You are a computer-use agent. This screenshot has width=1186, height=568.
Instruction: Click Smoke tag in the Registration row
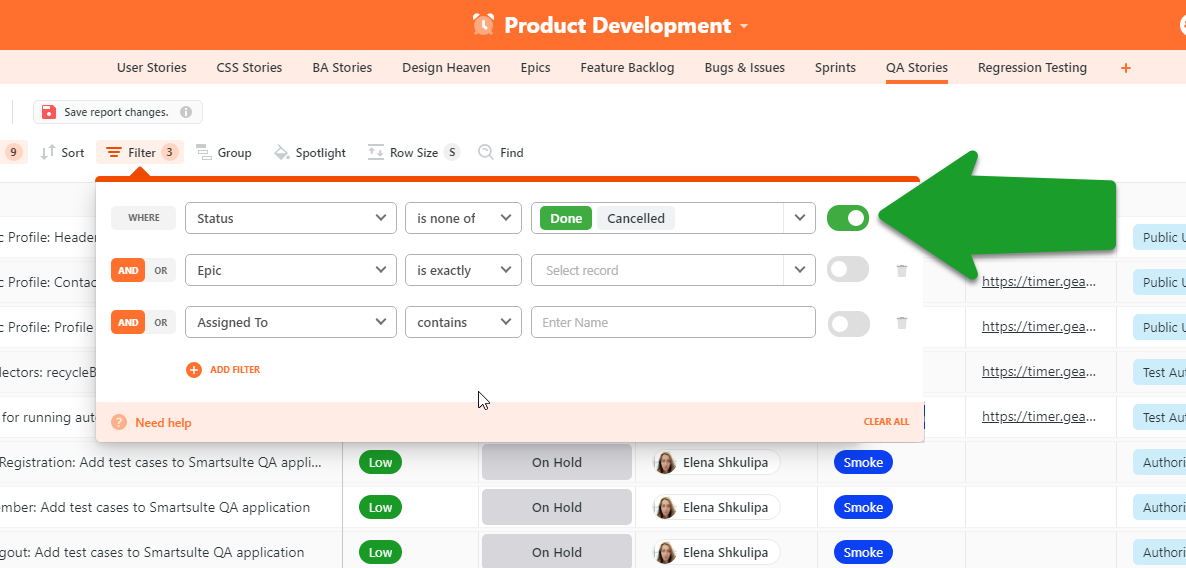863,462
